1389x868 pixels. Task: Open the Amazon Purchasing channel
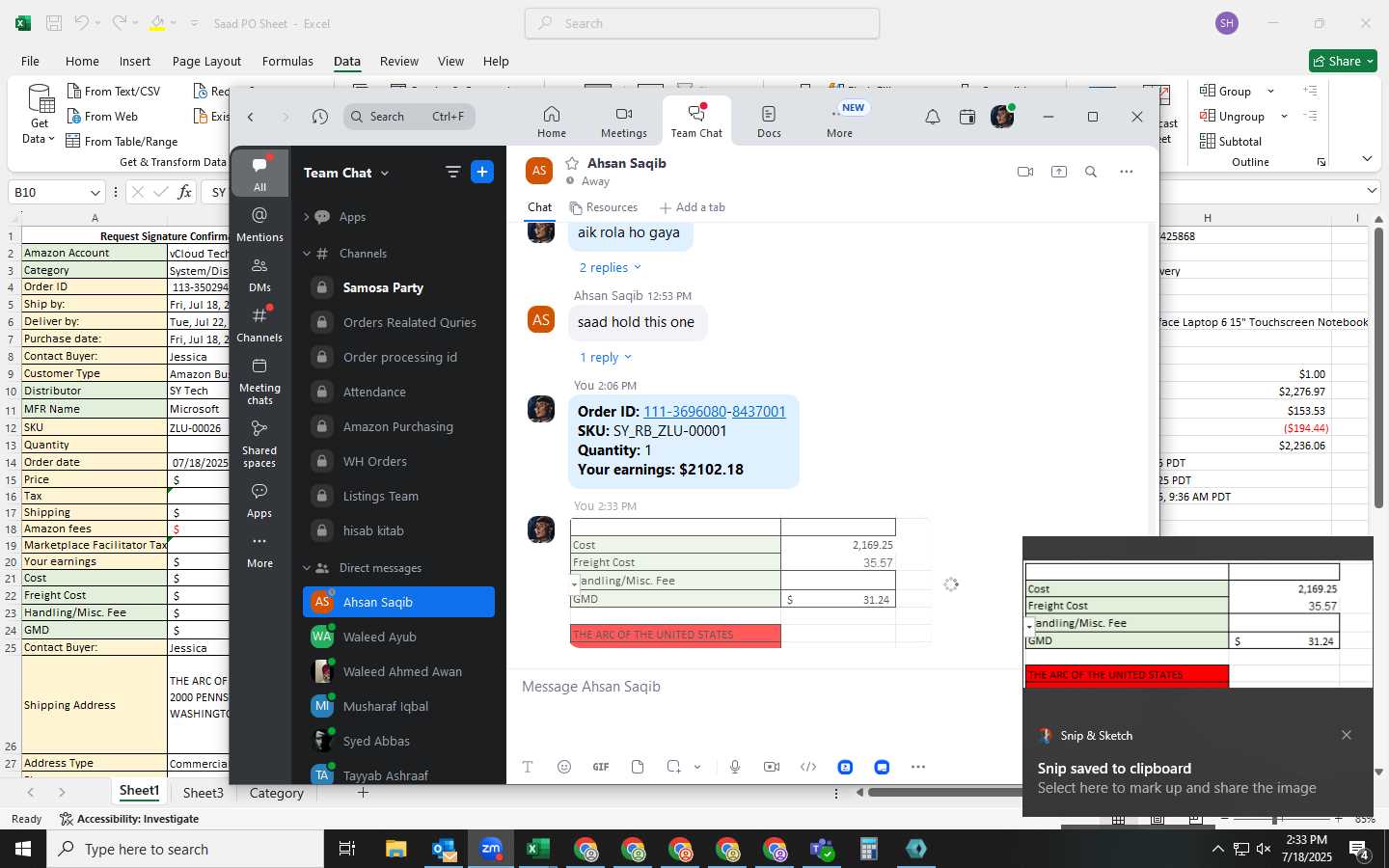coord(398,426)
